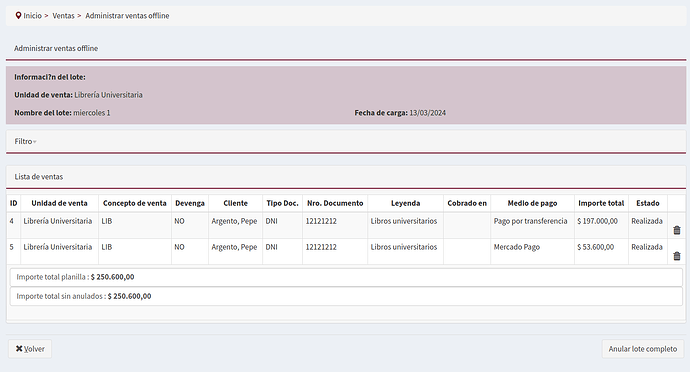Go to Inicio in the breadcrumb
Screen dimensions: 690x372
coord(33,15)
